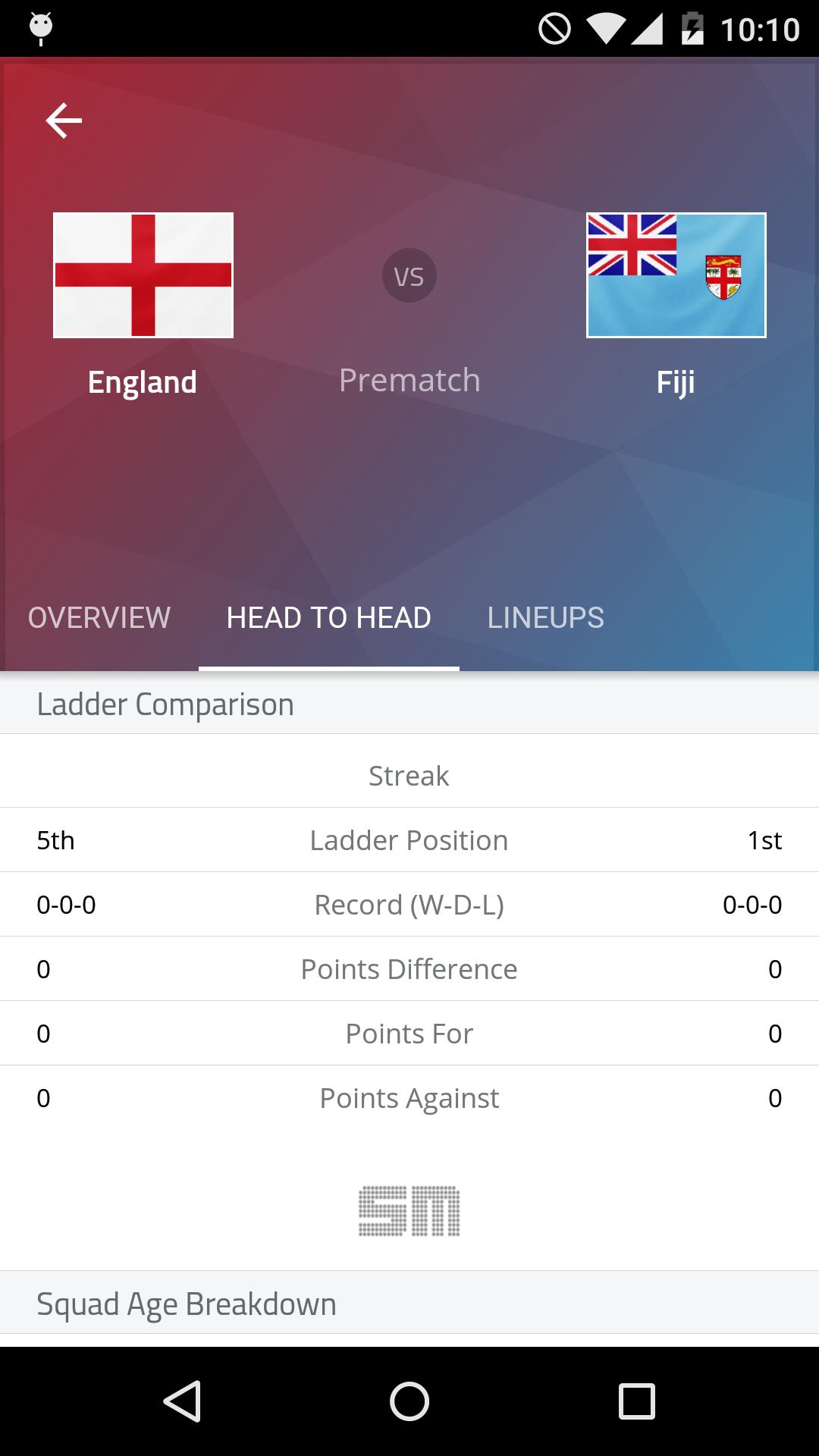Switch to the OVERVIEW tab
The height and width of the screenshot is (1456, 819).
[x=99, y=618]
